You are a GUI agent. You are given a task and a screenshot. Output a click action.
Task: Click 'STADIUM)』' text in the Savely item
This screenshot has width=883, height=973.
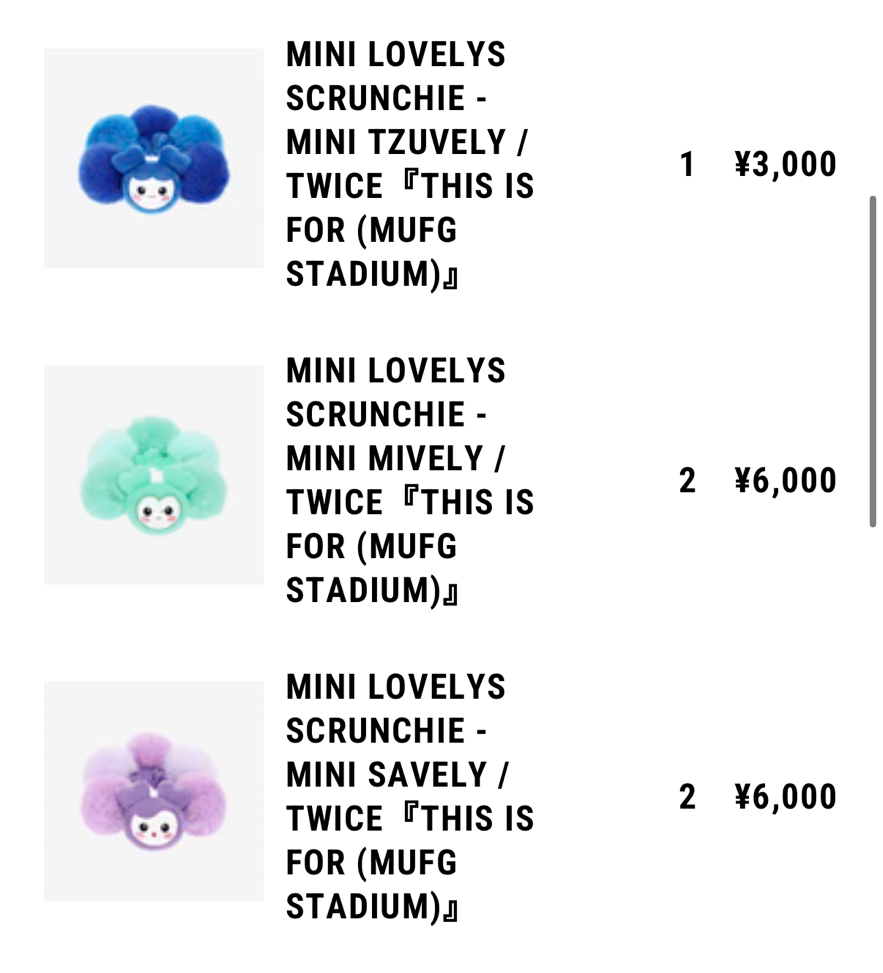[x=372, y=907]
